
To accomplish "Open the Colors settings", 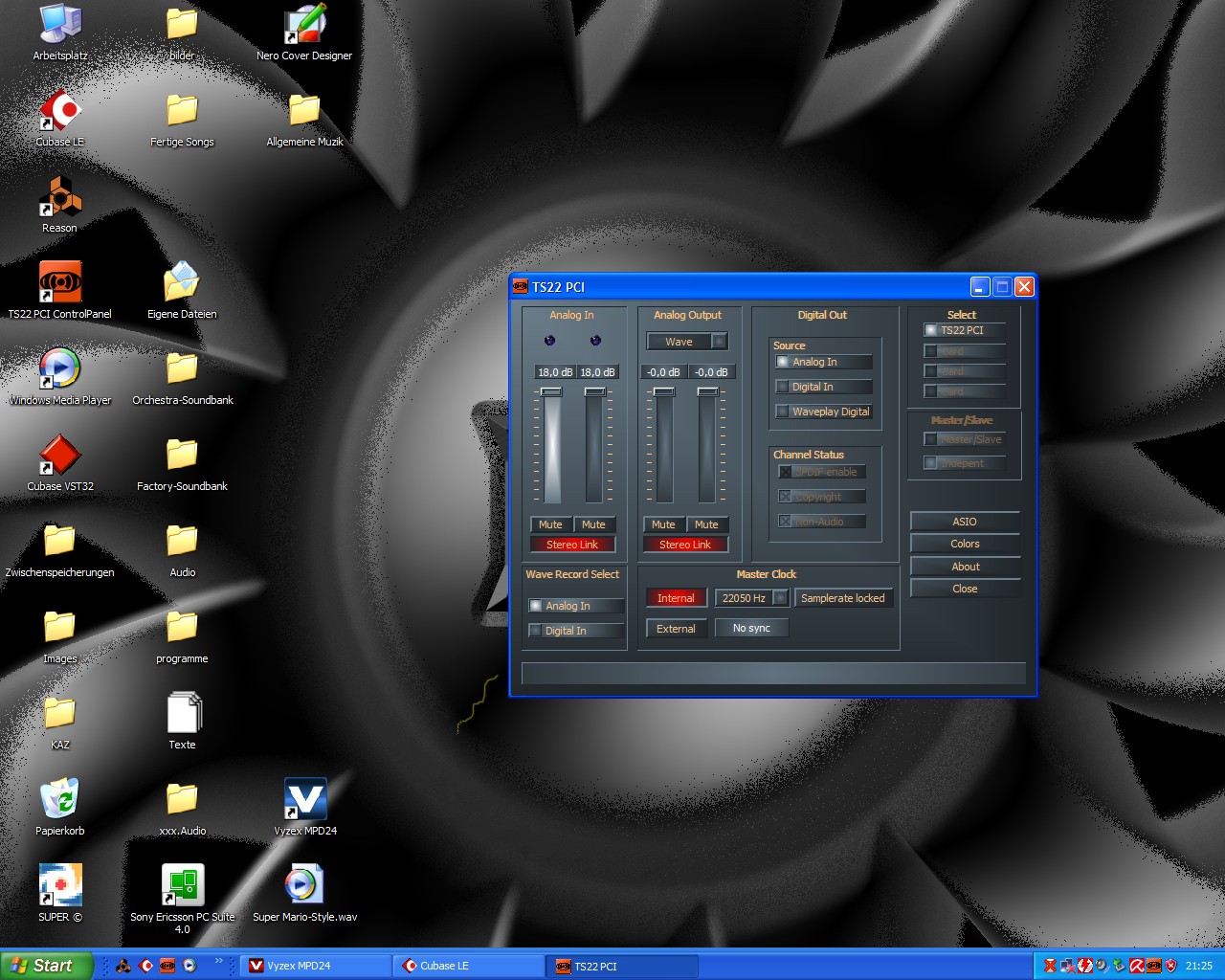I will (965, 544).
